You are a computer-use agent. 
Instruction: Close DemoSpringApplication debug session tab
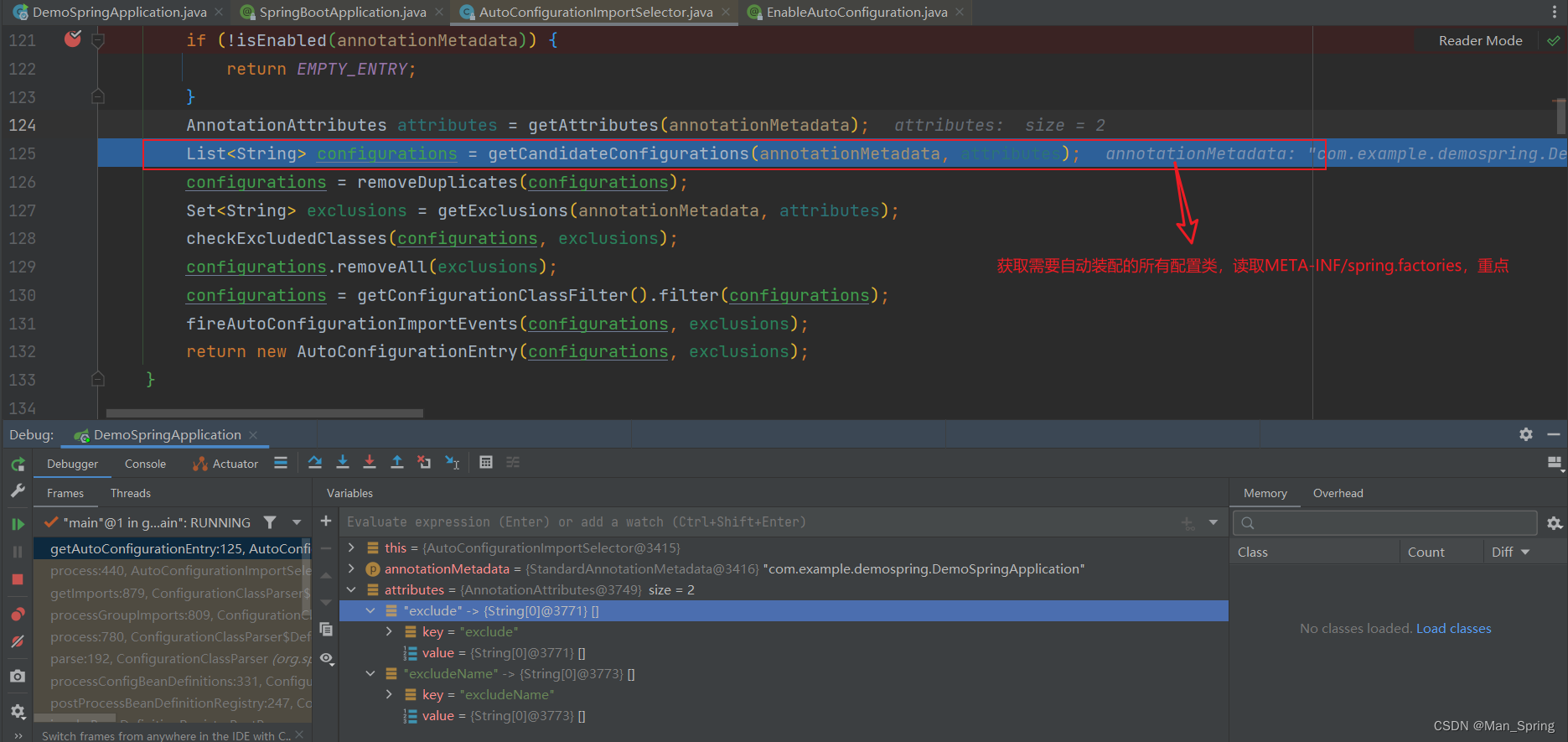[x=253, y=434]
